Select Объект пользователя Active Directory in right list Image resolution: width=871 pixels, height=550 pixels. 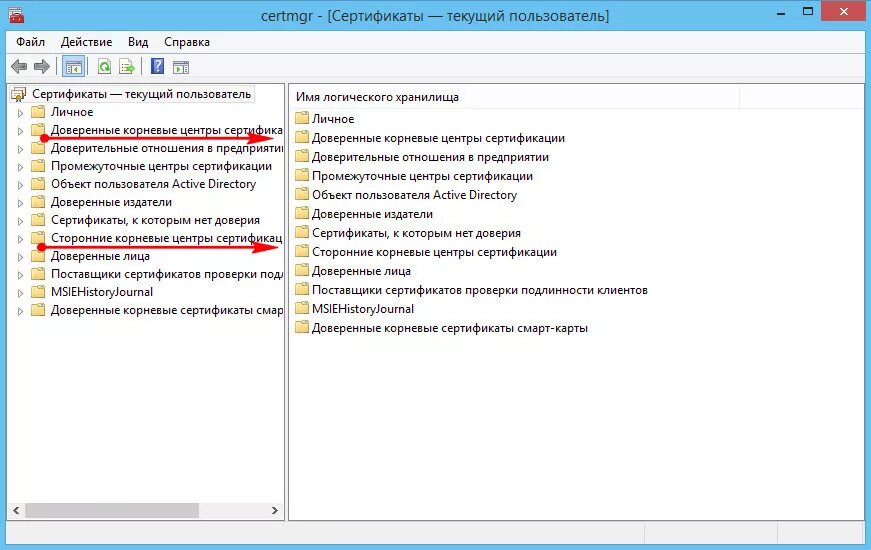click(x=414, y=194)
